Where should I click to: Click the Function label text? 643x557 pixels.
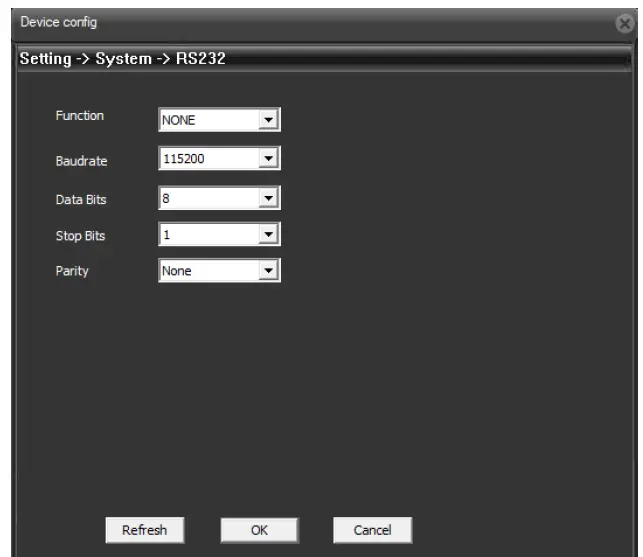(x=80, y=116)
